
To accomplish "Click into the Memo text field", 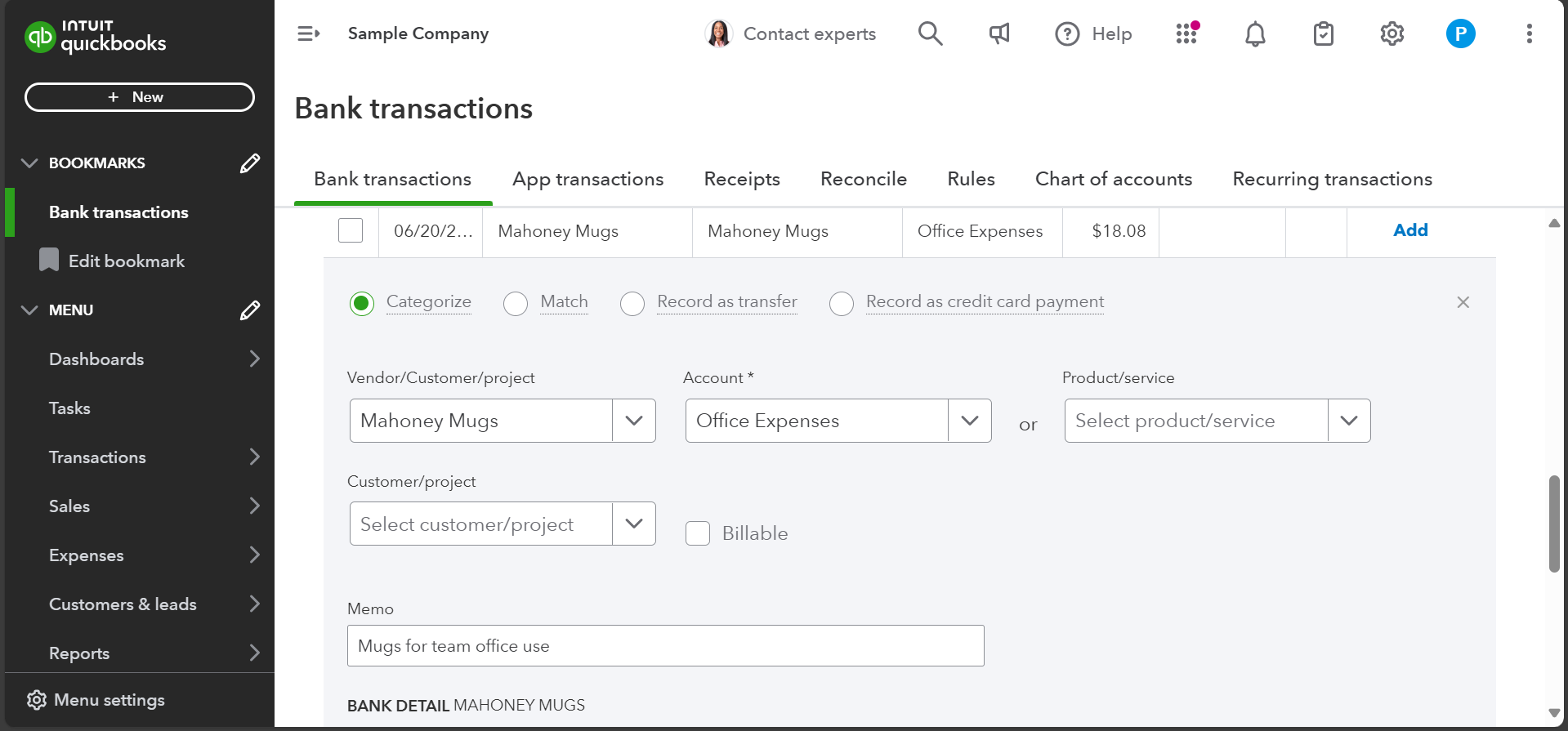I will (x=665, y=646).
